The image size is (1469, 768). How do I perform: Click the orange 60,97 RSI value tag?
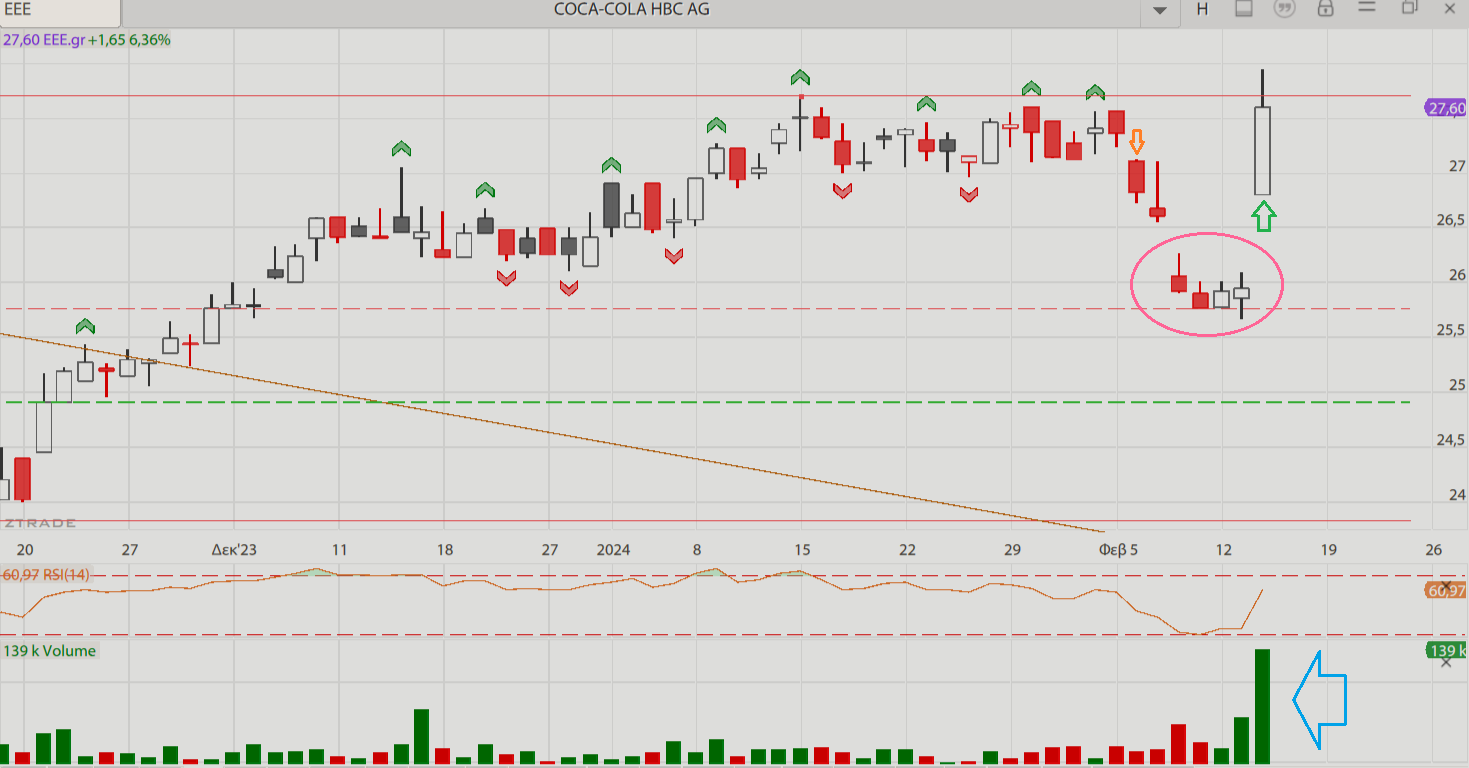(x=1446, y=590)
